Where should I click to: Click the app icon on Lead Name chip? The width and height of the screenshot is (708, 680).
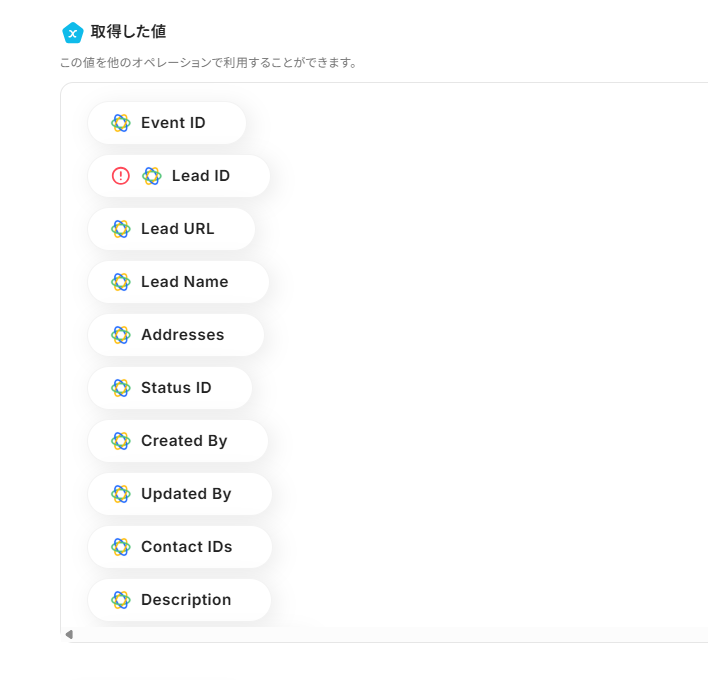pos(121,282)
